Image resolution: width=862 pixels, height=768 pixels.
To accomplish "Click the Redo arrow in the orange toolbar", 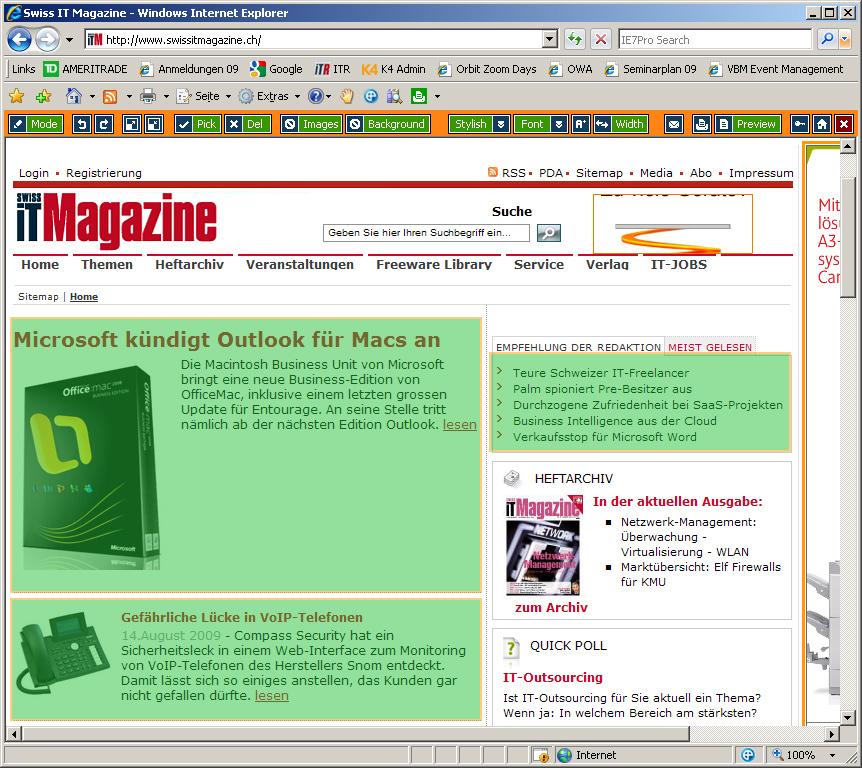I will tap(104, 124).
